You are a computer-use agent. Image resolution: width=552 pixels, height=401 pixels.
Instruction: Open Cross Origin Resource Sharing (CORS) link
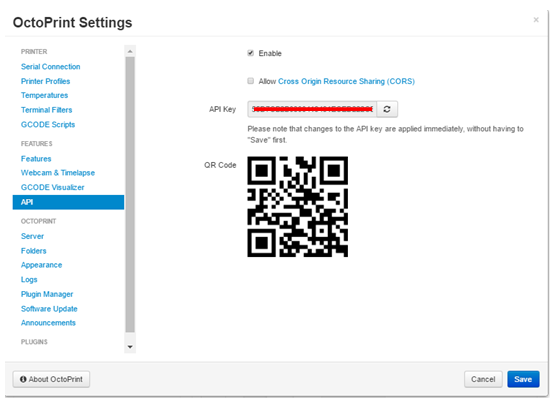[346, 81]
